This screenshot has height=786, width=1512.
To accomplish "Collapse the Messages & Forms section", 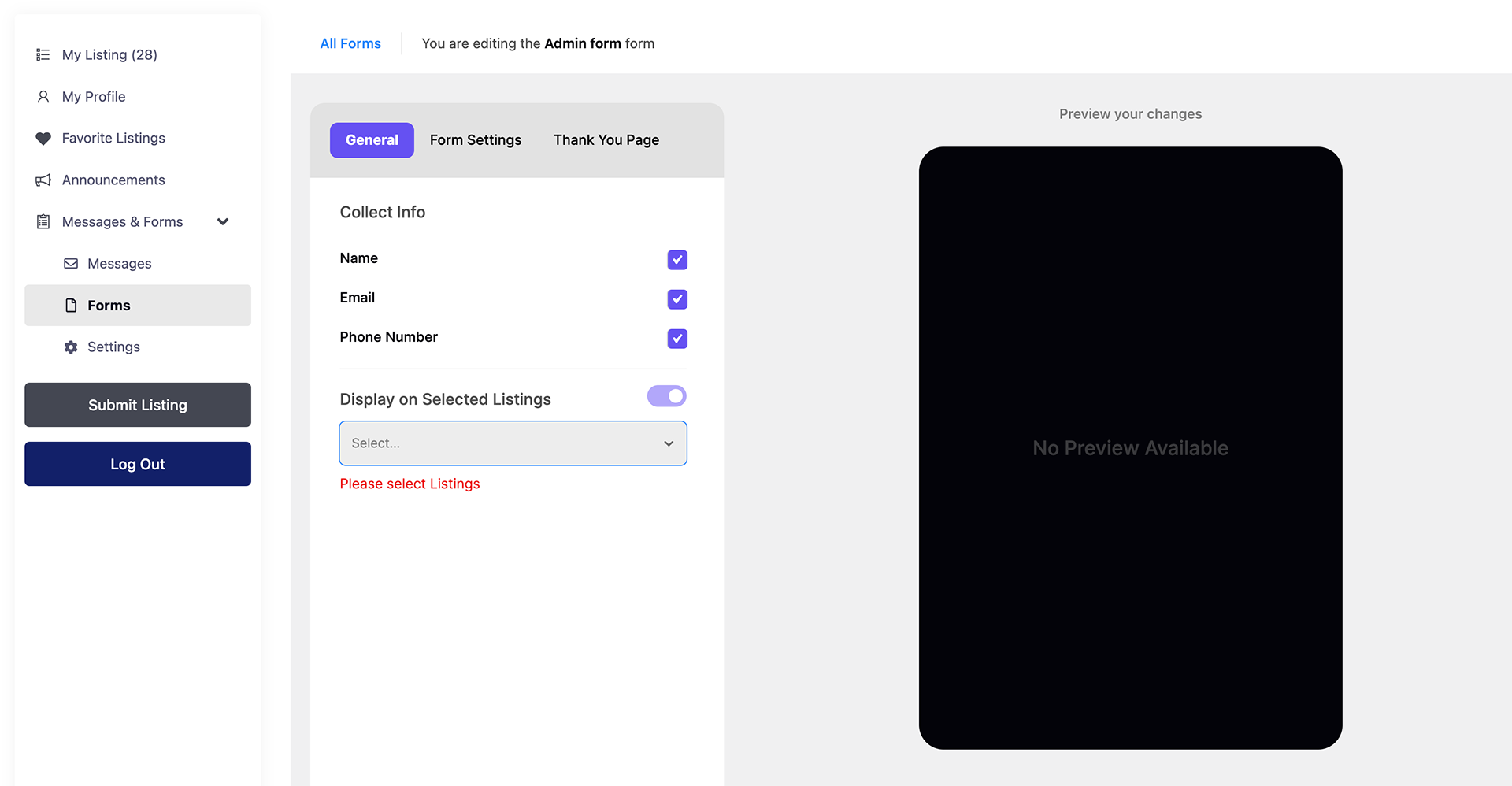I will (x=223, y=221).
